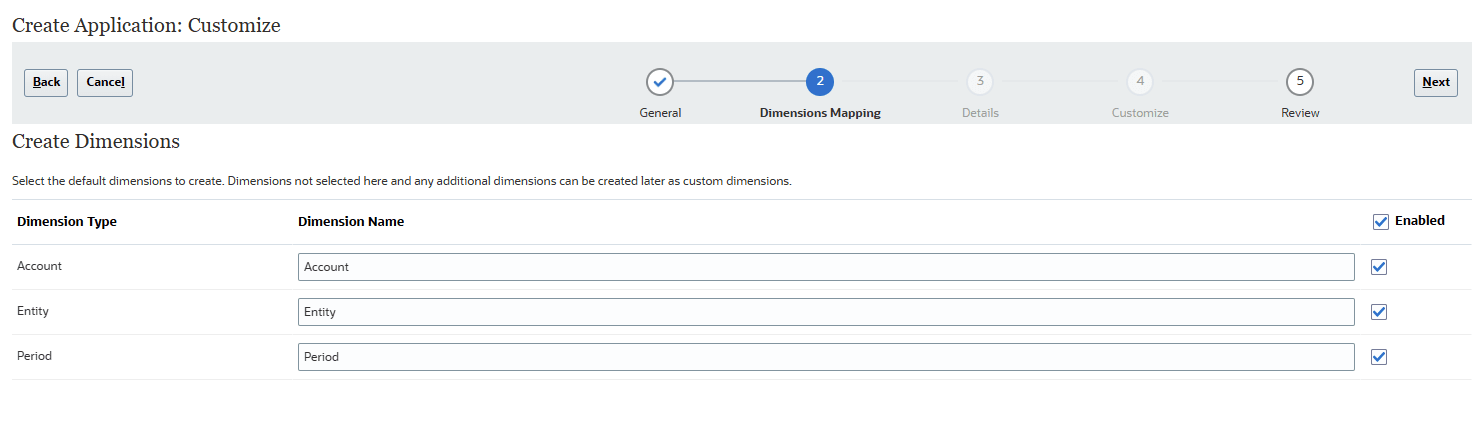Viewport: 1483px width, 431px height.
Task: Click into the Period dimension name field
Action: (x=825, y=357)
